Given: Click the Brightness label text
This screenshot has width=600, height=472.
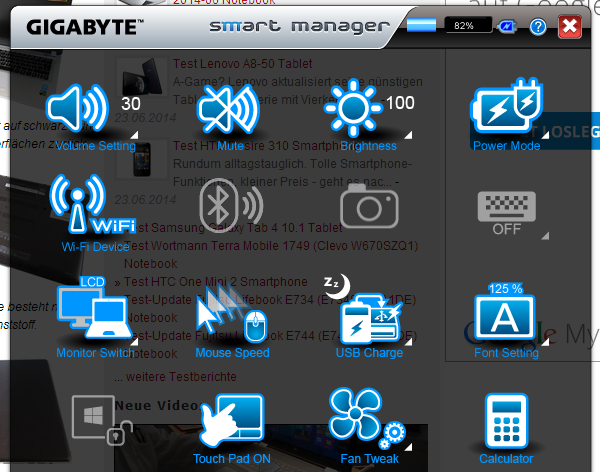Looking at the screenshot, I should pos(368,146).
